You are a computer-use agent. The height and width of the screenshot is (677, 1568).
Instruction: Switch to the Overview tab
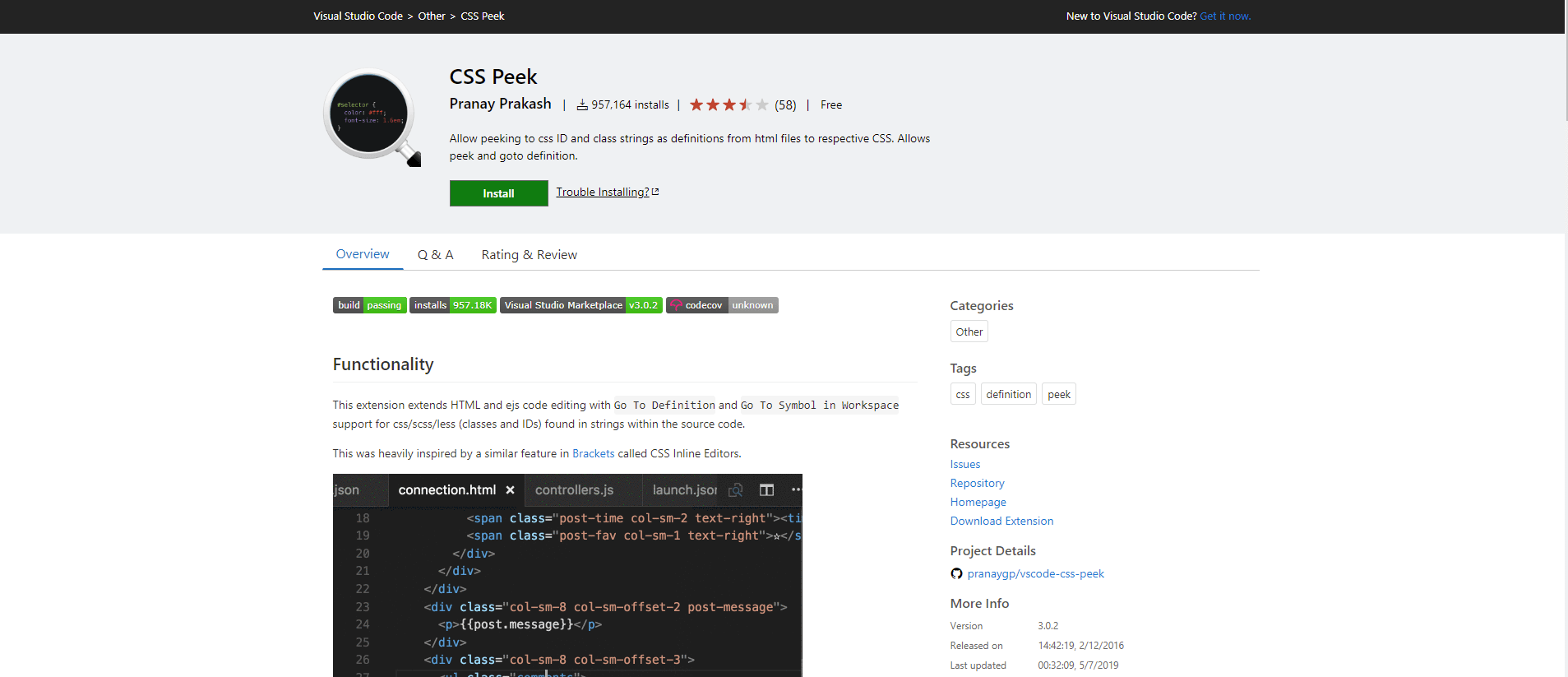pyautogui.click(x=363, y=254)
